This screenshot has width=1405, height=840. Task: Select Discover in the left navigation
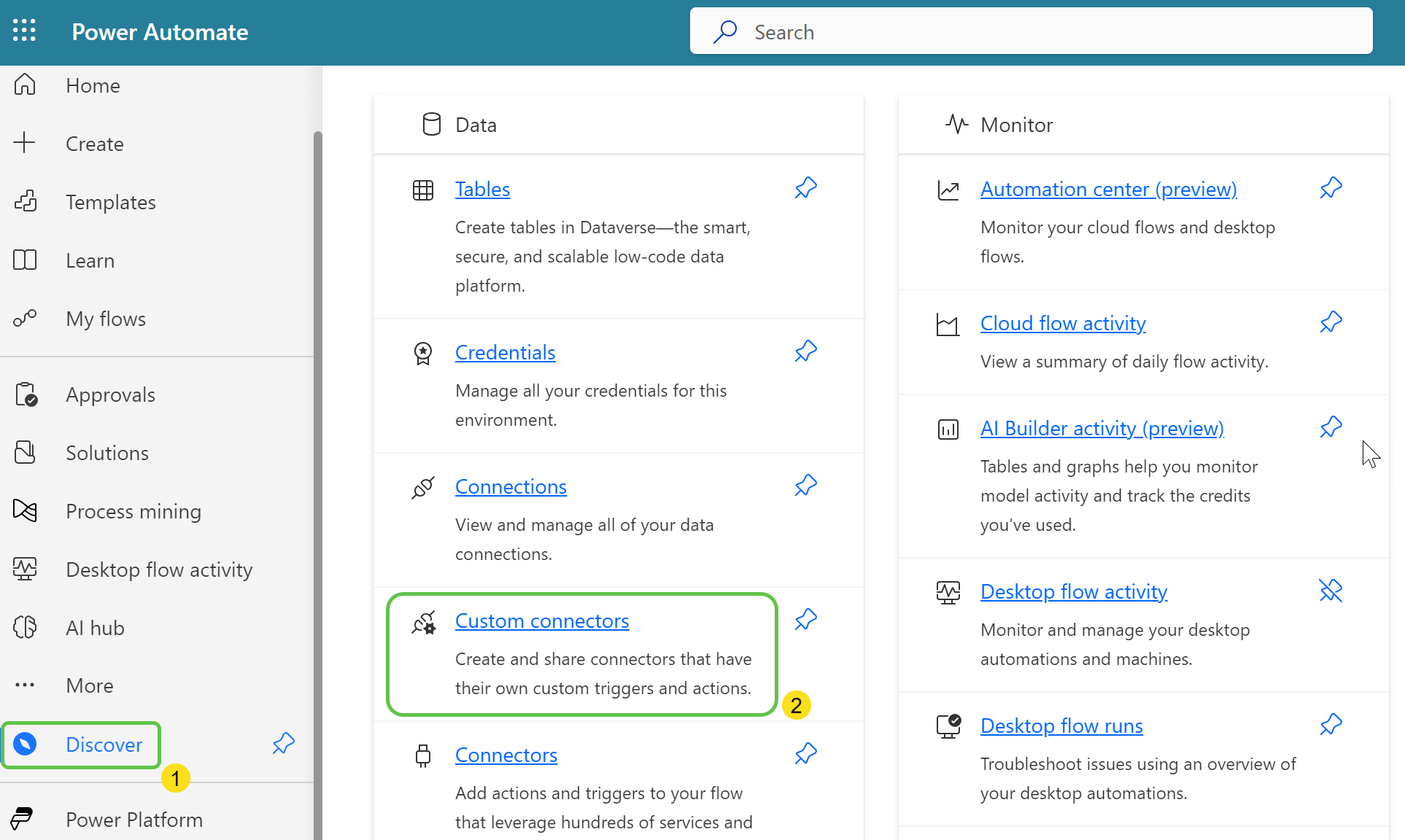[x=104, y=744]
